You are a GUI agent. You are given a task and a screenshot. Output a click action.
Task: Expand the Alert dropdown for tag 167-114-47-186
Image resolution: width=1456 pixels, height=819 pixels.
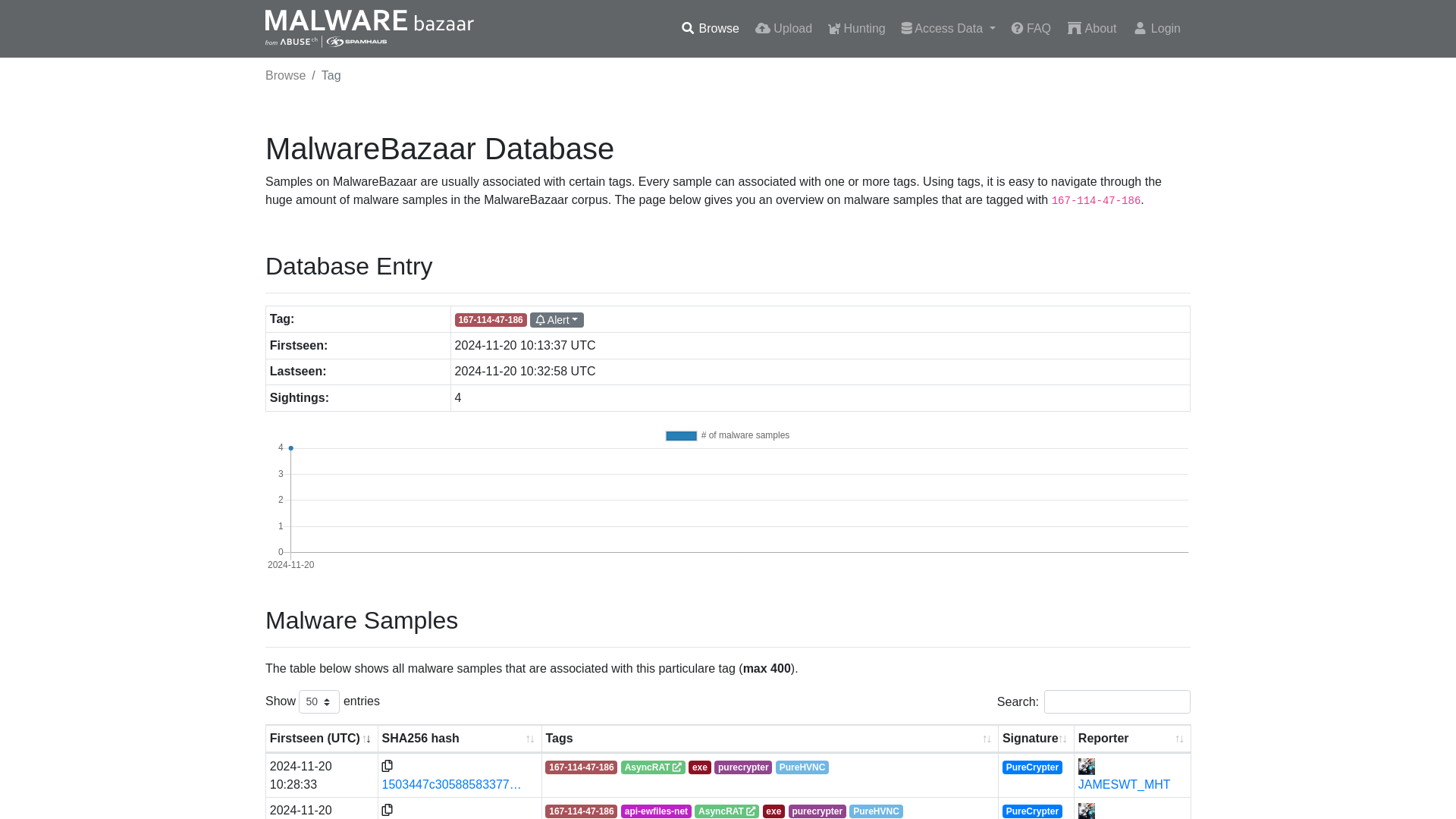[557, 319]
